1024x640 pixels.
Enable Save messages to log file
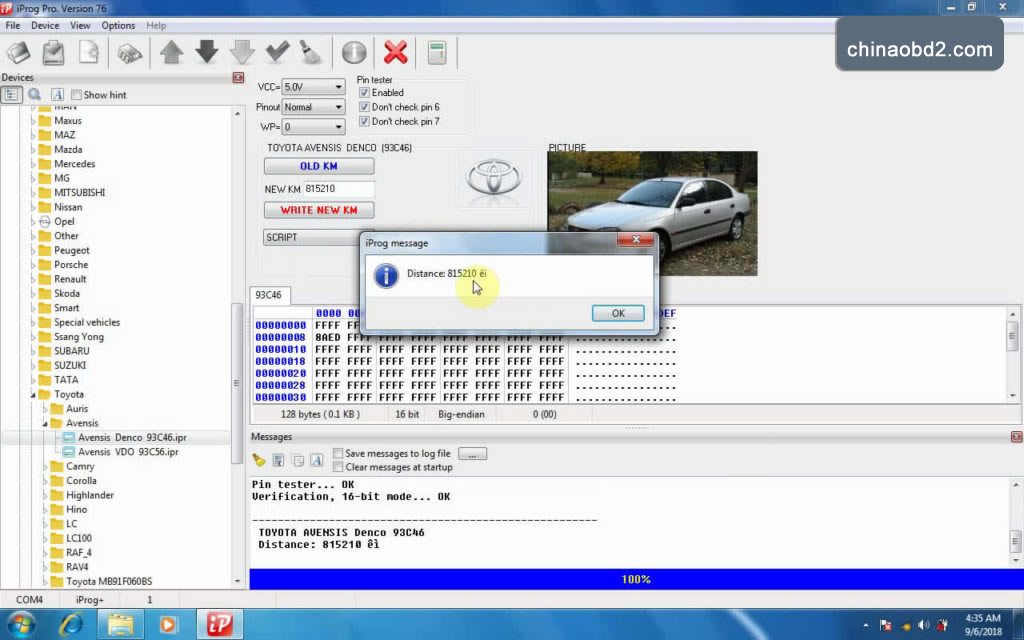pos(338,453)
